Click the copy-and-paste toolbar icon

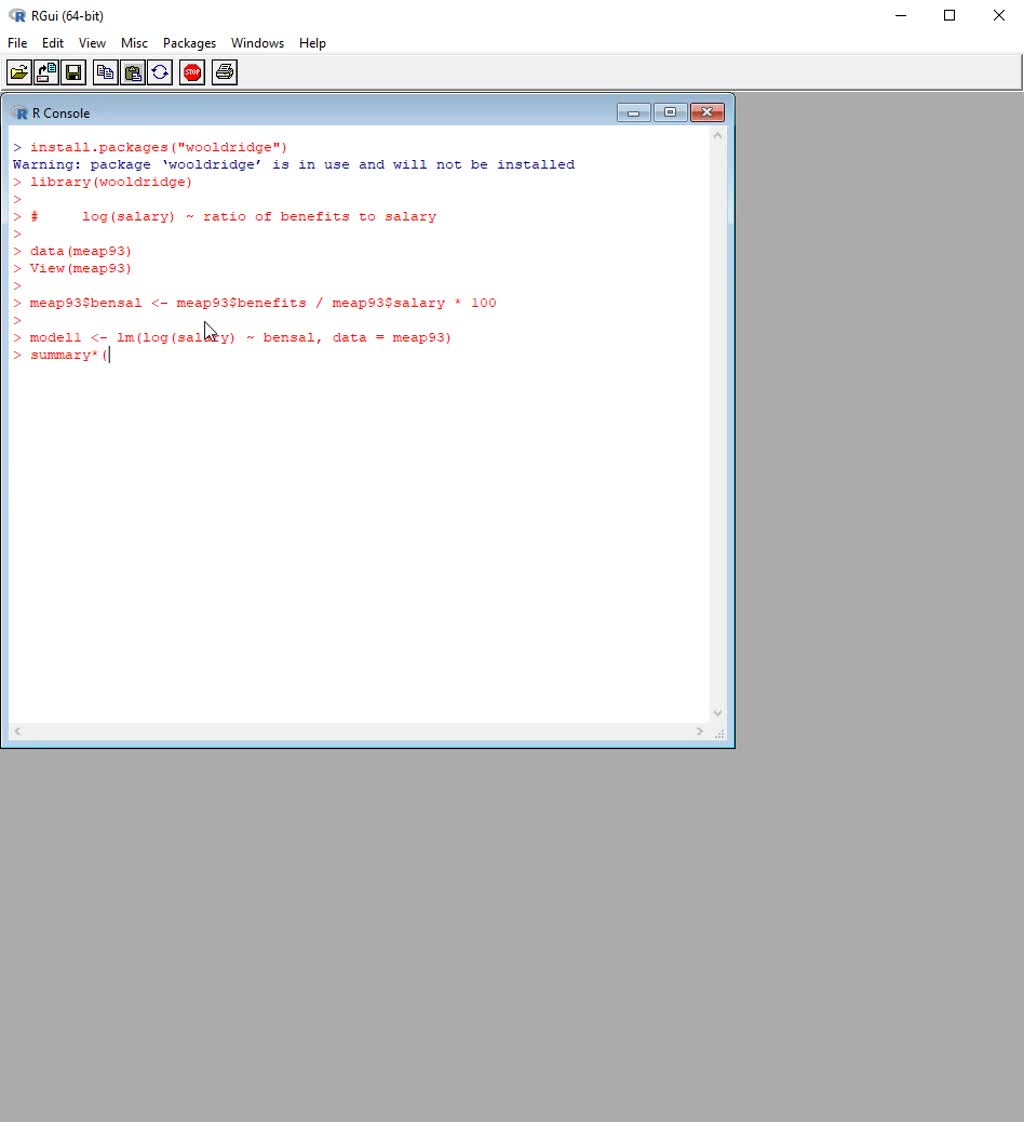tap(160, 71)
